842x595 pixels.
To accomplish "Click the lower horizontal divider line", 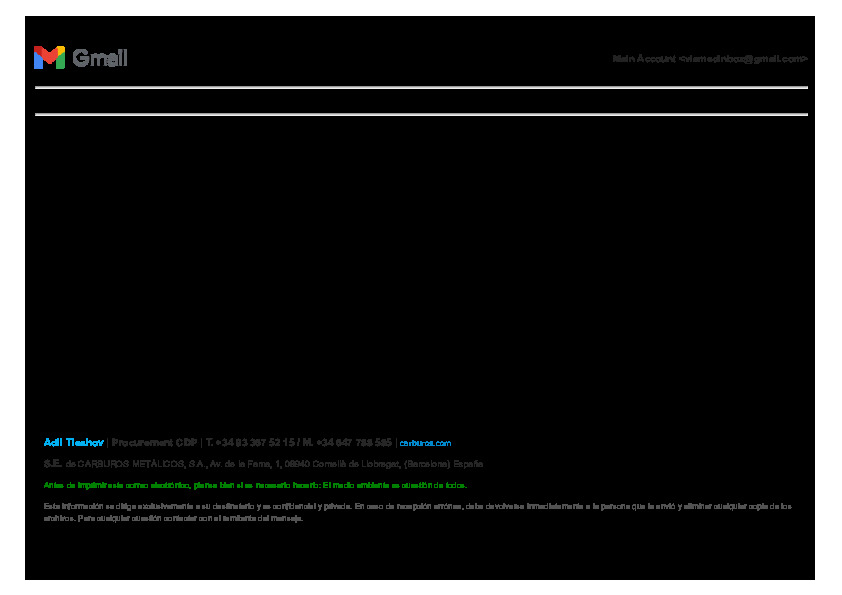I will coord(421,114).
